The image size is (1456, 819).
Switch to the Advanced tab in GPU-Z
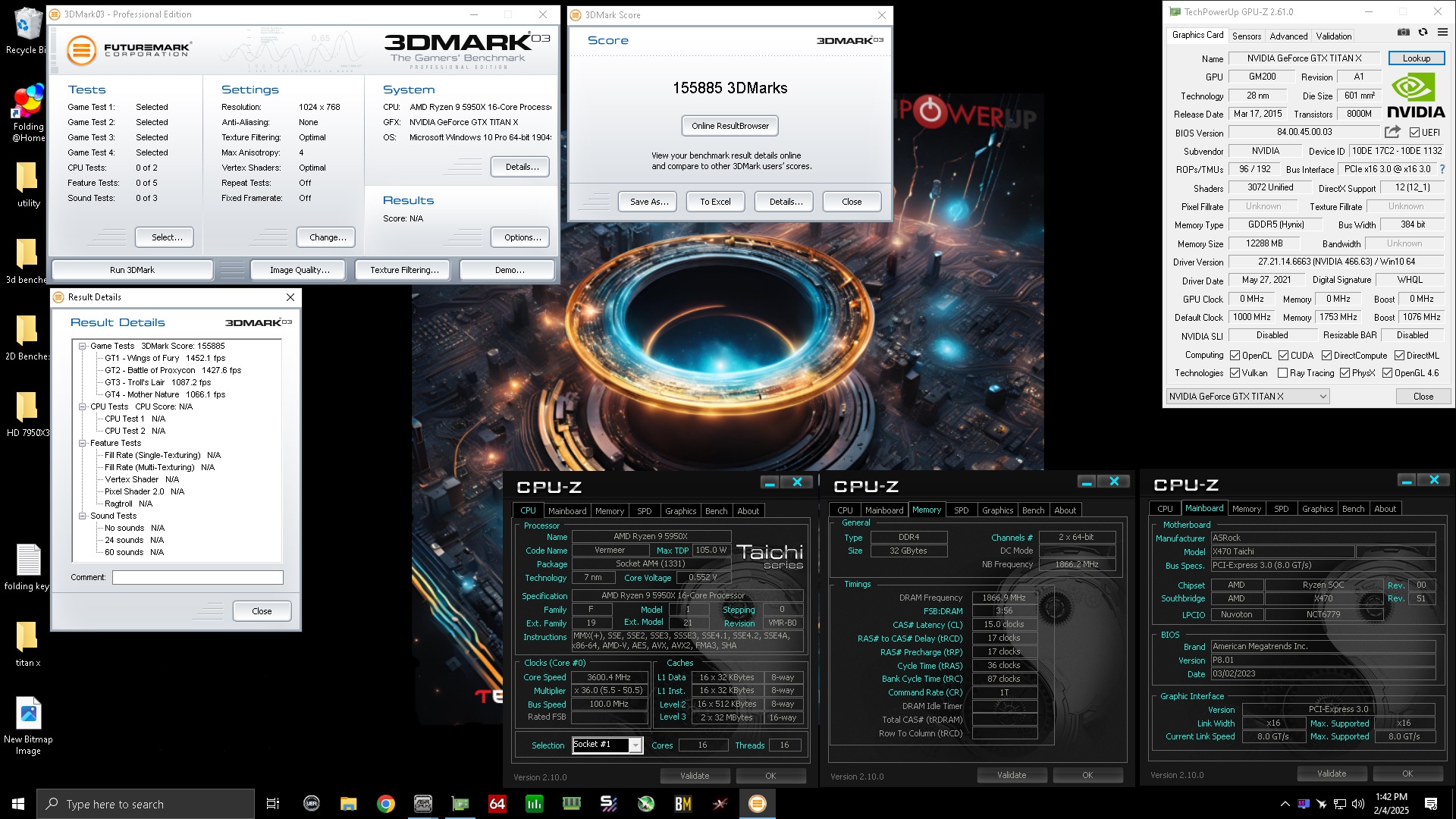click(1288, 36)
